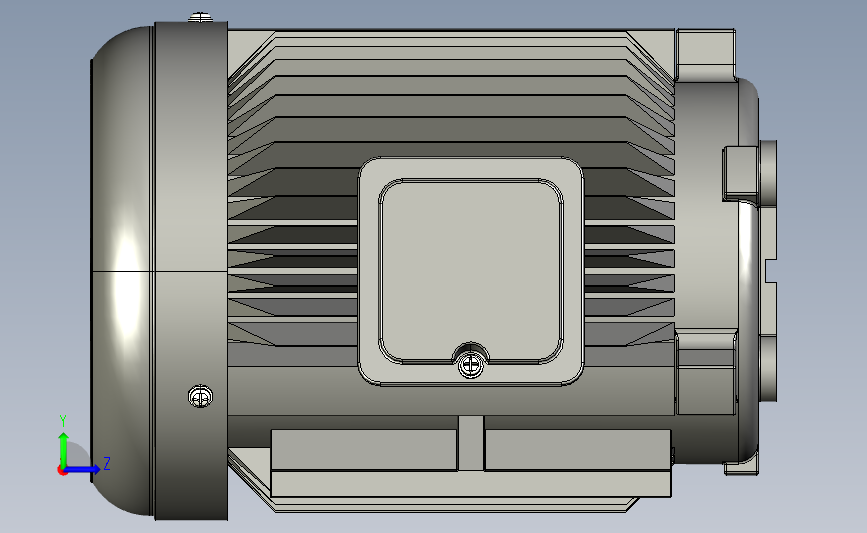Select the vertical rib on the mounting foot
Image resolution: width=867 pixels, height=533 pixels.
click(471, 443)
